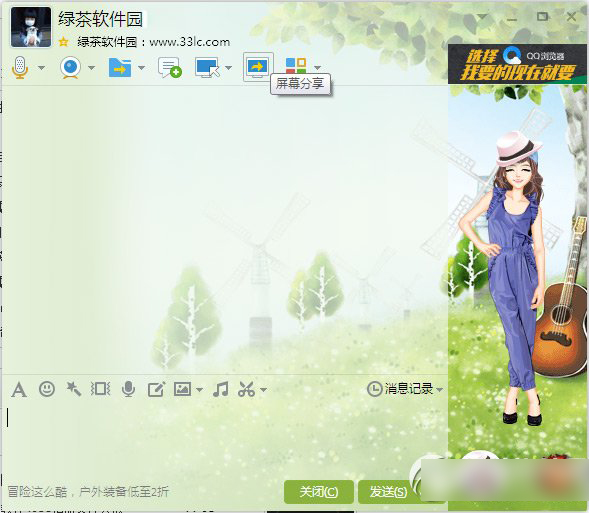
Task: Open window menu dropdown triangle
Action: [x=482, y=17]
